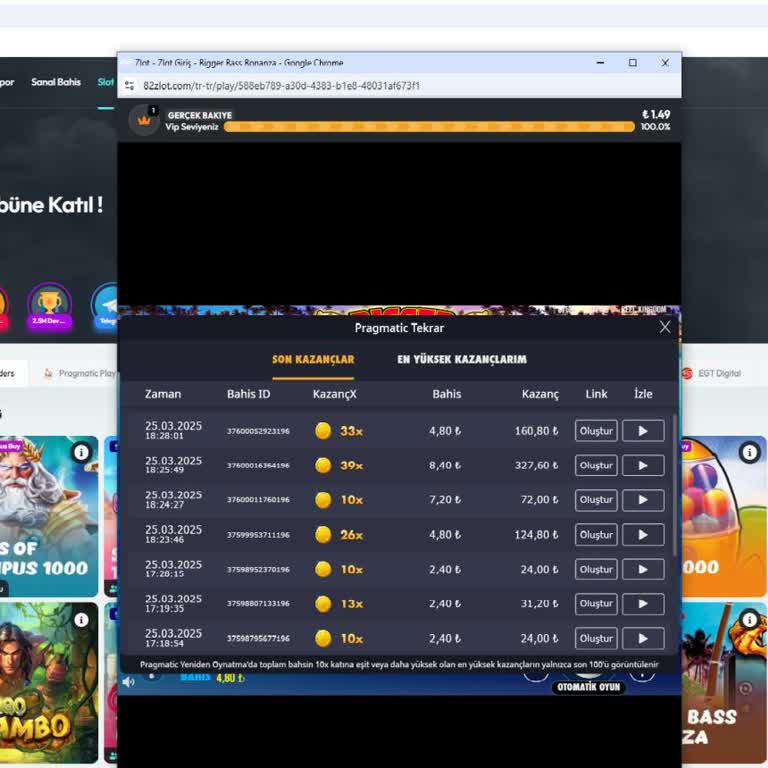Open Gates of Olympus 1000 game thumbnail

coord(47,516)
